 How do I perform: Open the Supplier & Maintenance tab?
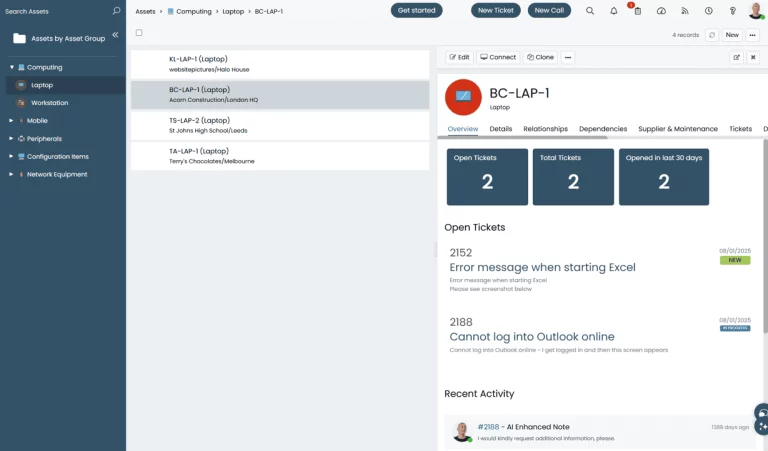pos(678,129)
